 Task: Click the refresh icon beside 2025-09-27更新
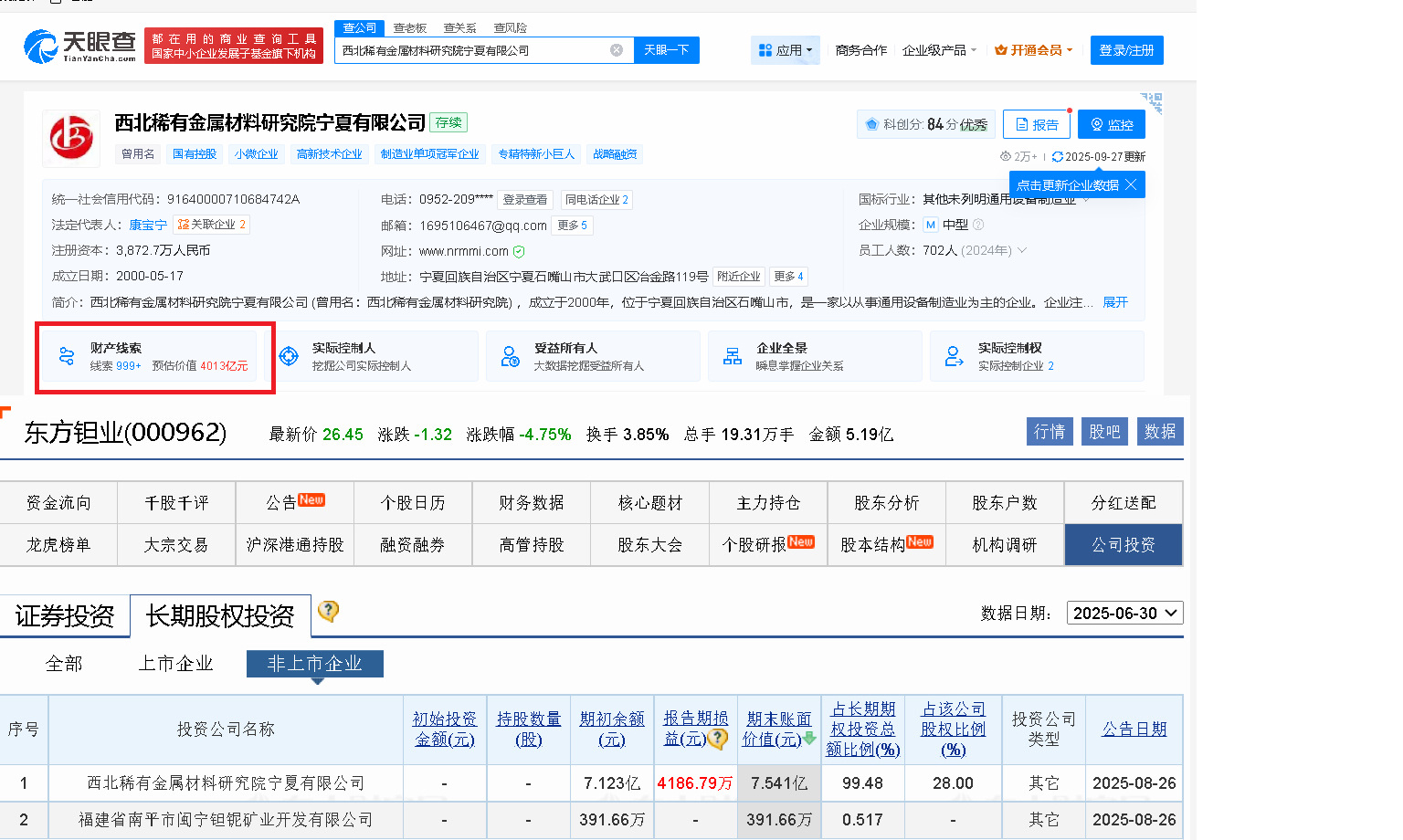pos(1058,157)
